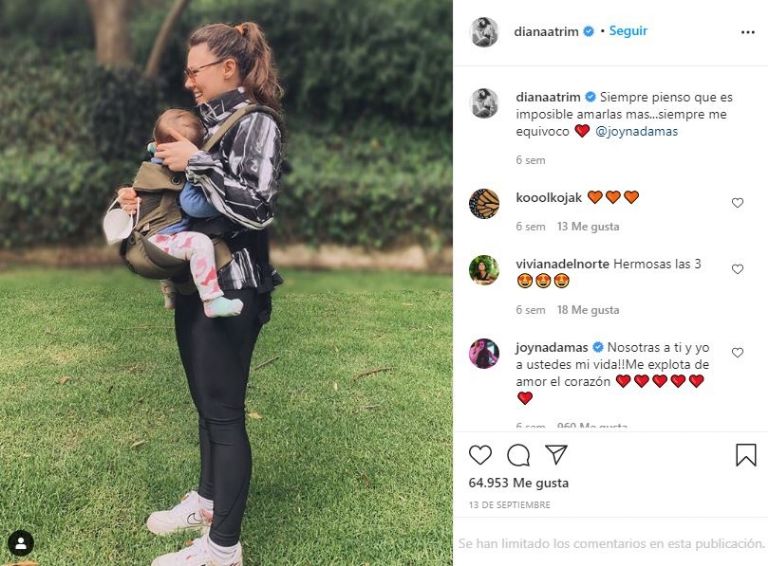This screenshot has width=768, height=566.
Task: Open the three-dot more options menu
Action: coord(747,32)
